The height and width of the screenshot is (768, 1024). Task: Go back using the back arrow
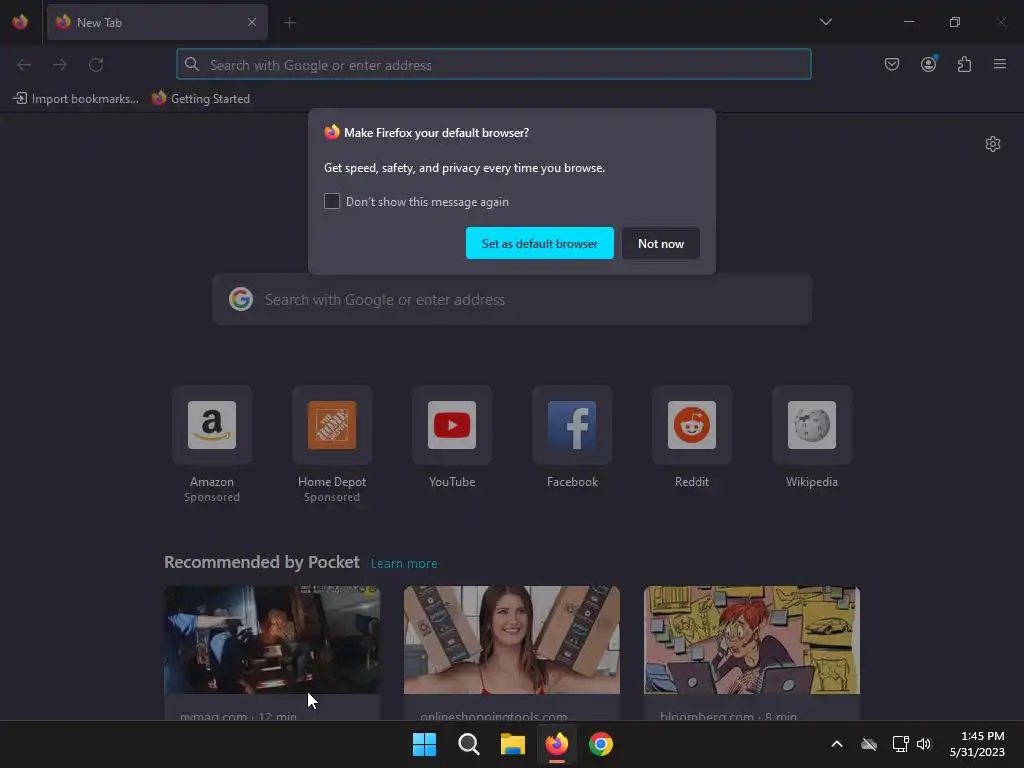click(24, 65)
